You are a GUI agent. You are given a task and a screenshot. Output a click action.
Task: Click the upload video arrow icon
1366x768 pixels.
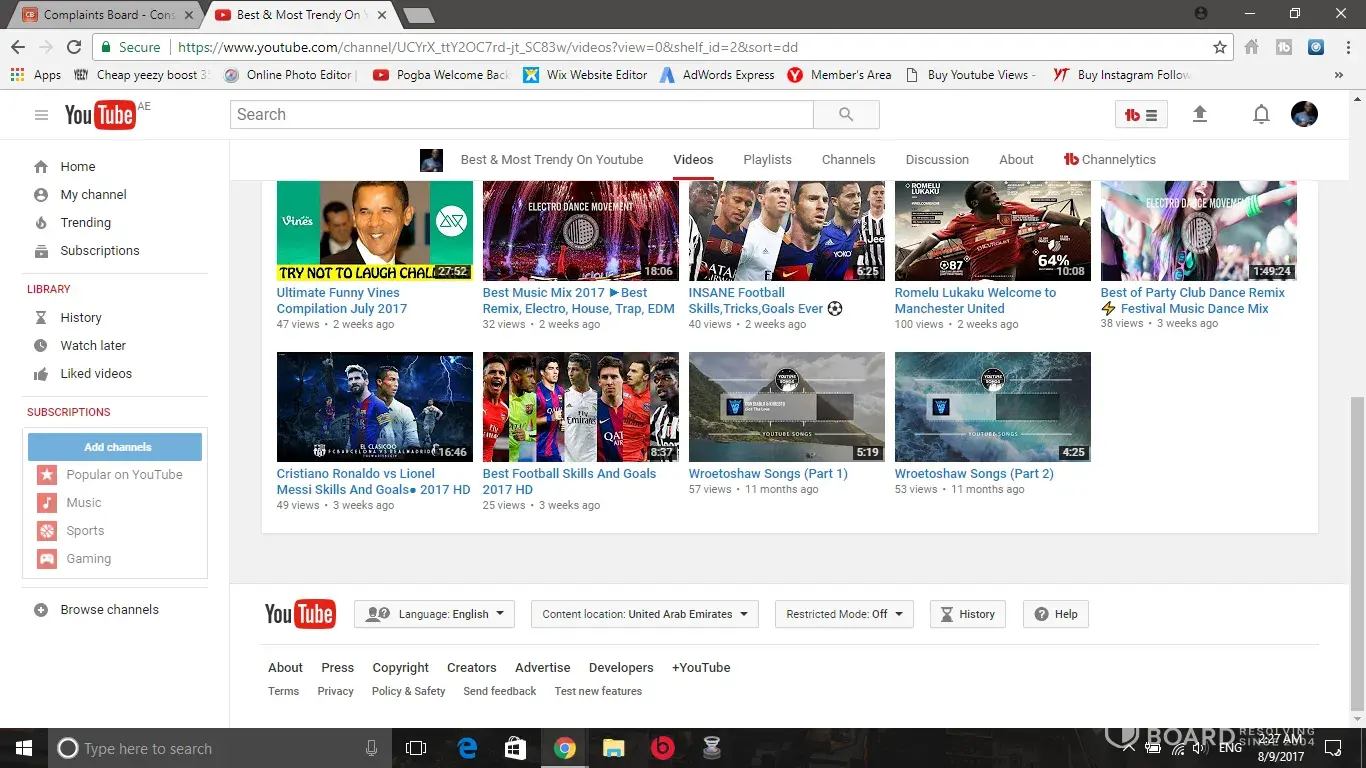tap(1200, 115)
